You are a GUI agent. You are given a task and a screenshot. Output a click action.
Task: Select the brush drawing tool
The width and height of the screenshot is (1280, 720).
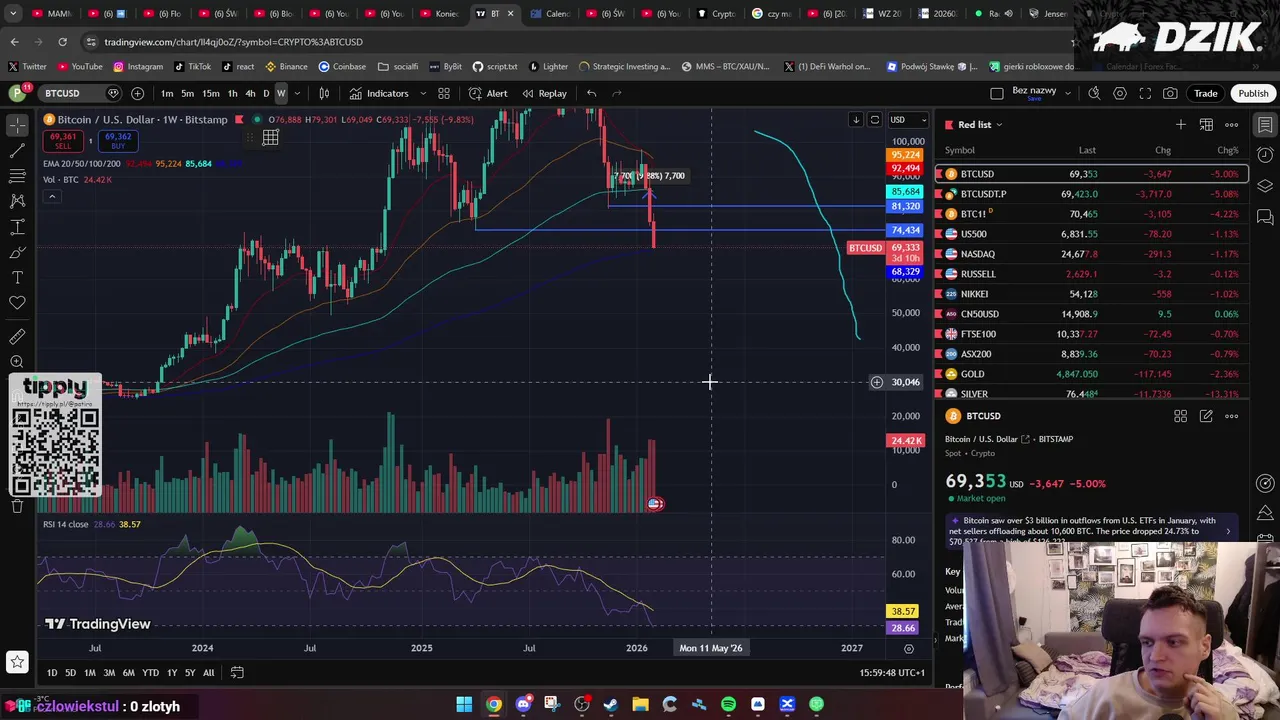coord(17,252)
